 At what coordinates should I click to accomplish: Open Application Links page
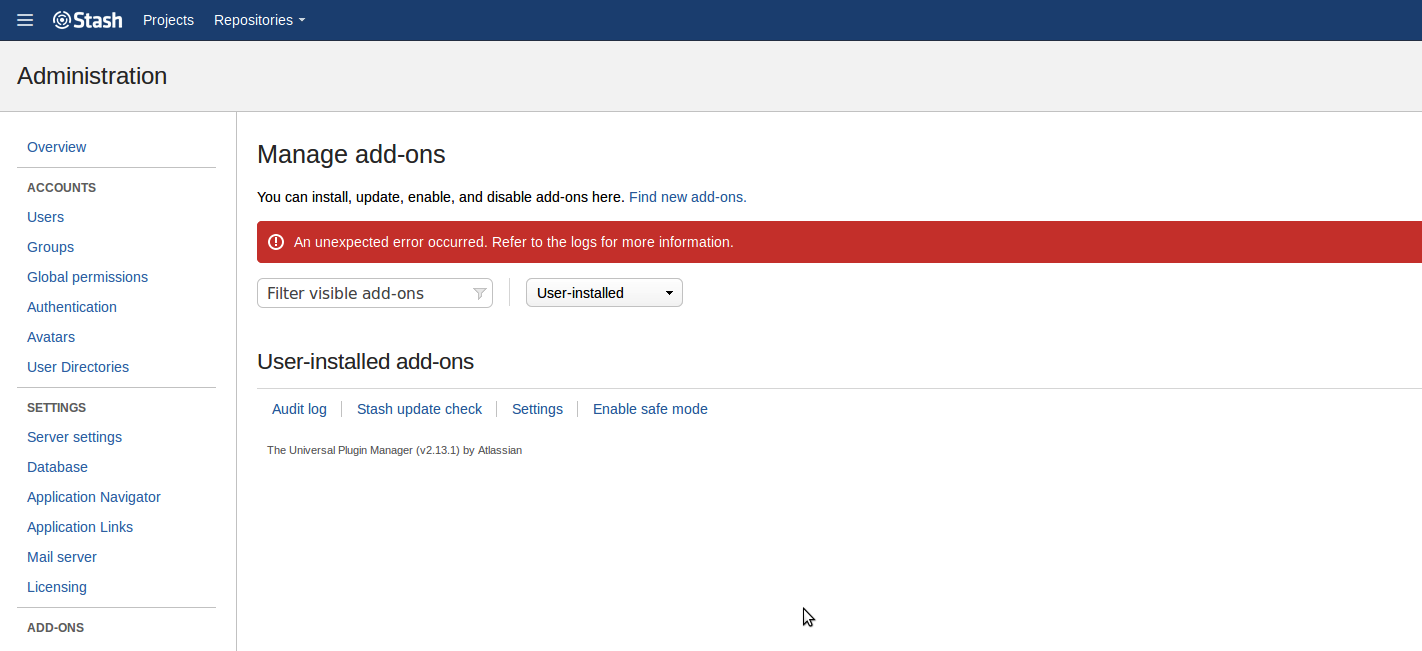coord(80,527)
